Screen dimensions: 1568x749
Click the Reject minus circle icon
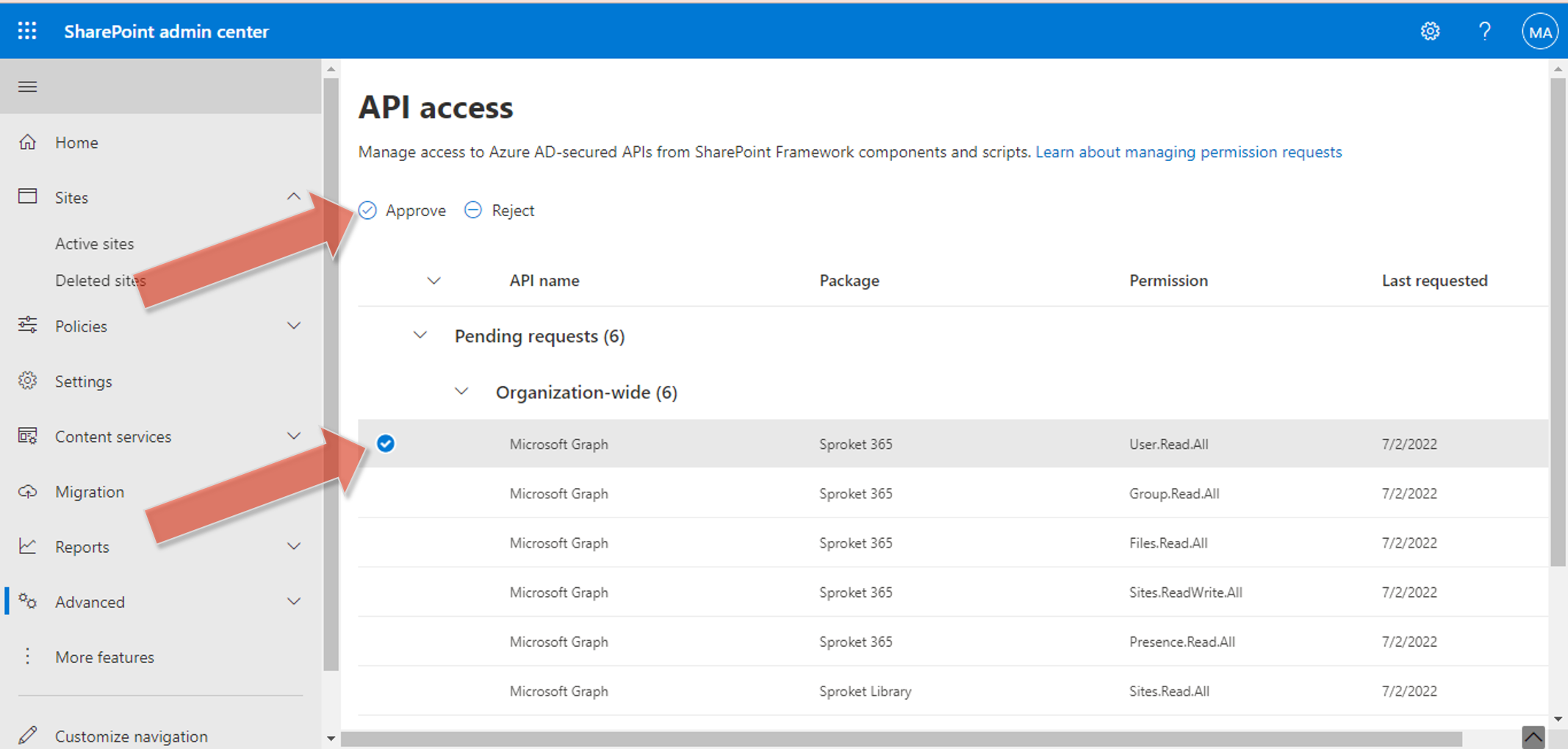coord(473,210)
